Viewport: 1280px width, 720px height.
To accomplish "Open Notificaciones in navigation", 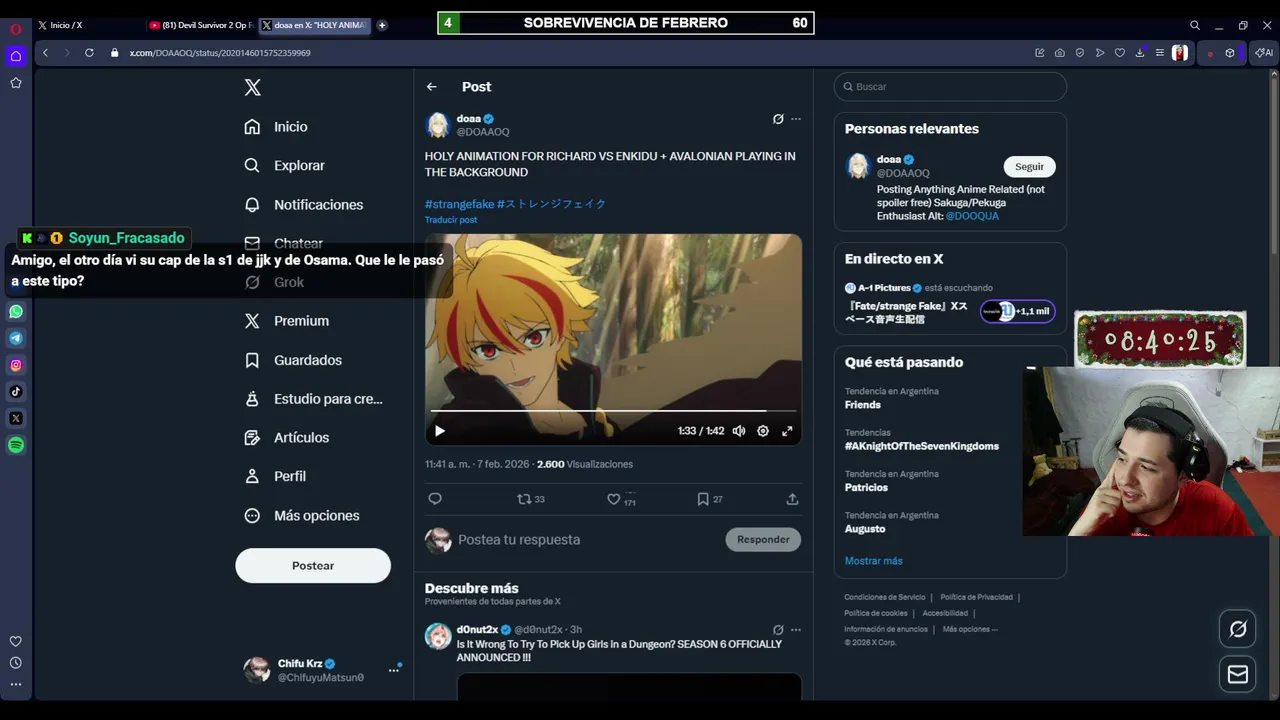I will pos(304,205).
